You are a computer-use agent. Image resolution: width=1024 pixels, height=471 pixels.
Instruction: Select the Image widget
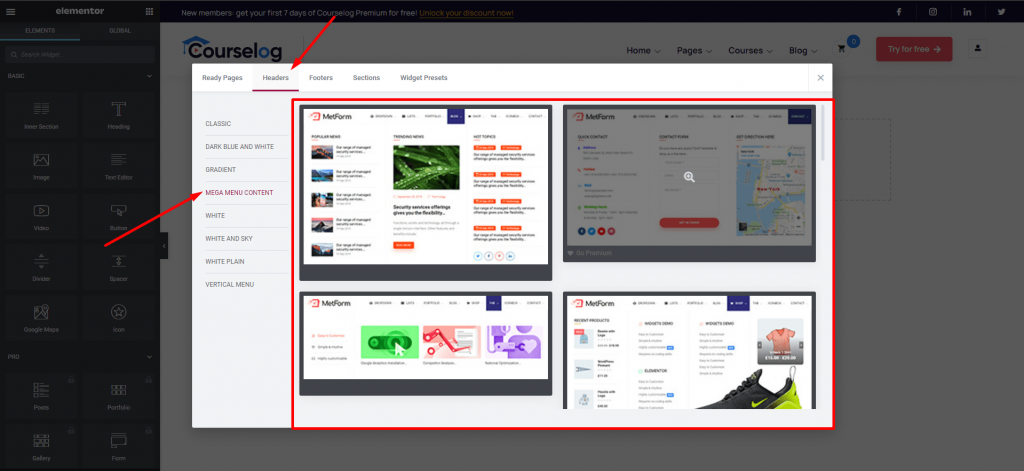[x=40, y=166]
